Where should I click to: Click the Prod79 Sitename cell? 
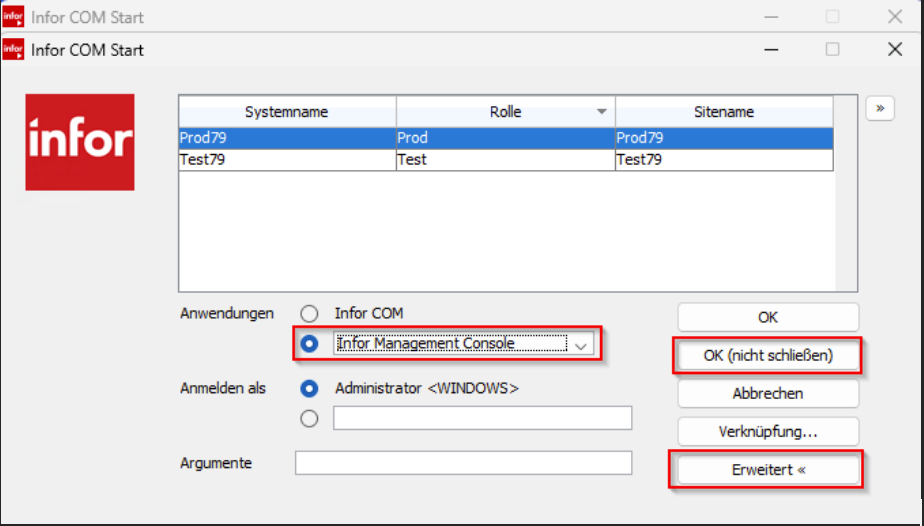coord(724,138)
